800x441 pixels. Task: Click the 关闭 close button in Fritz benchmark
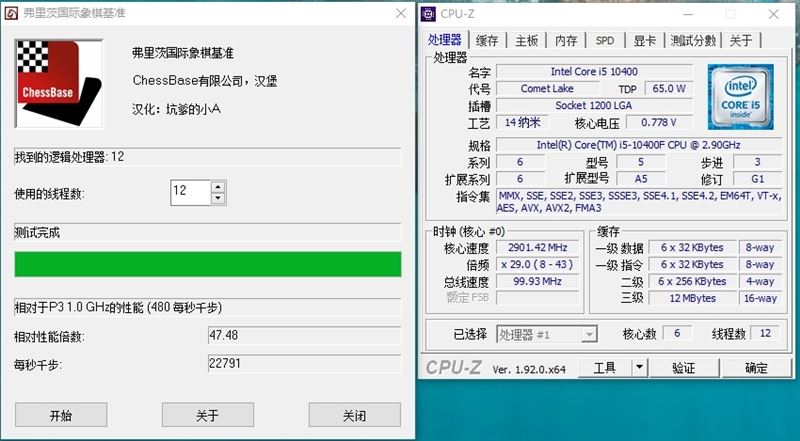[355, 415]
